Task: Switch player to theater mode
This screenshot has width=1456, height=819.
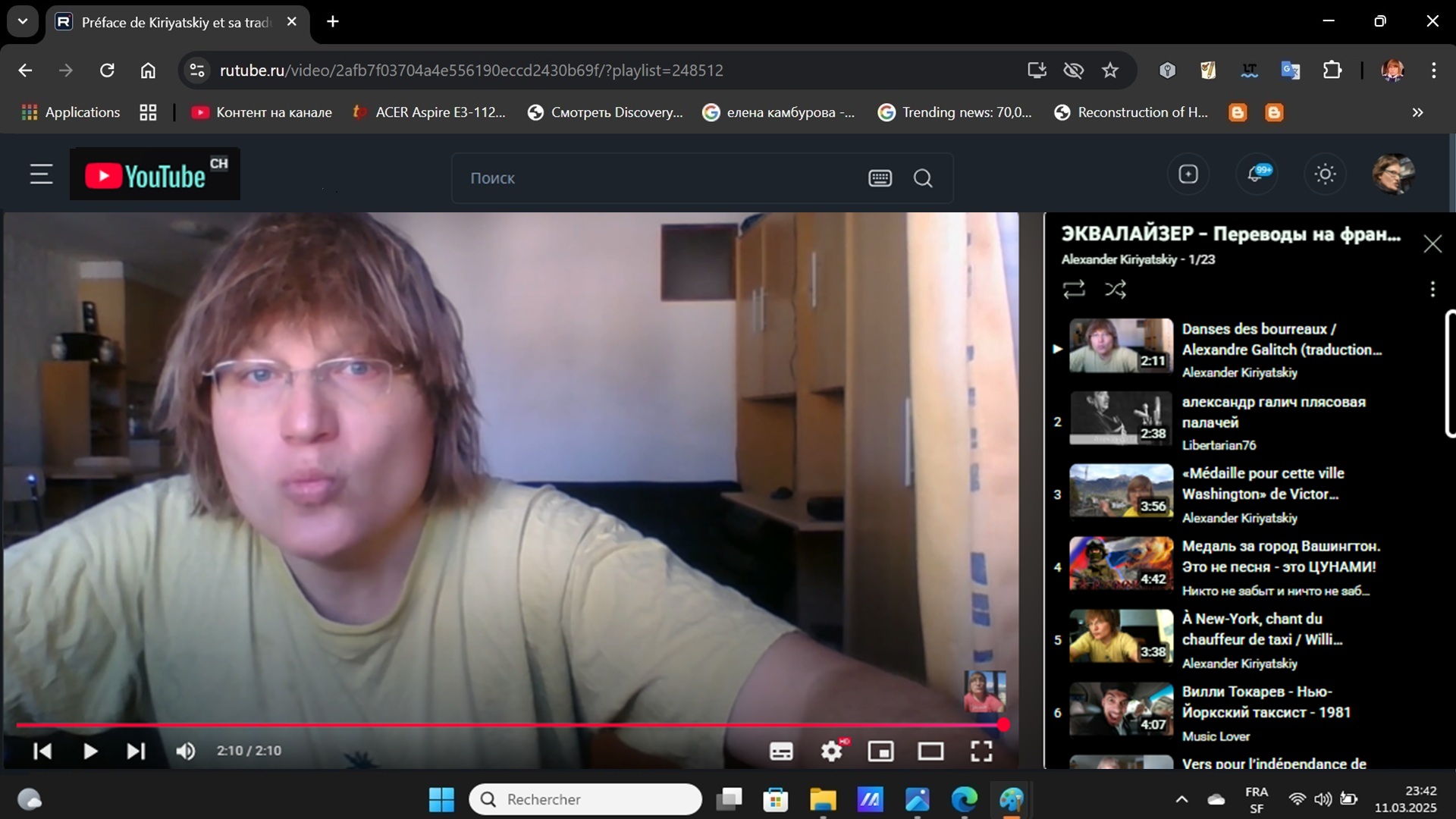Action: coord(930,751)
